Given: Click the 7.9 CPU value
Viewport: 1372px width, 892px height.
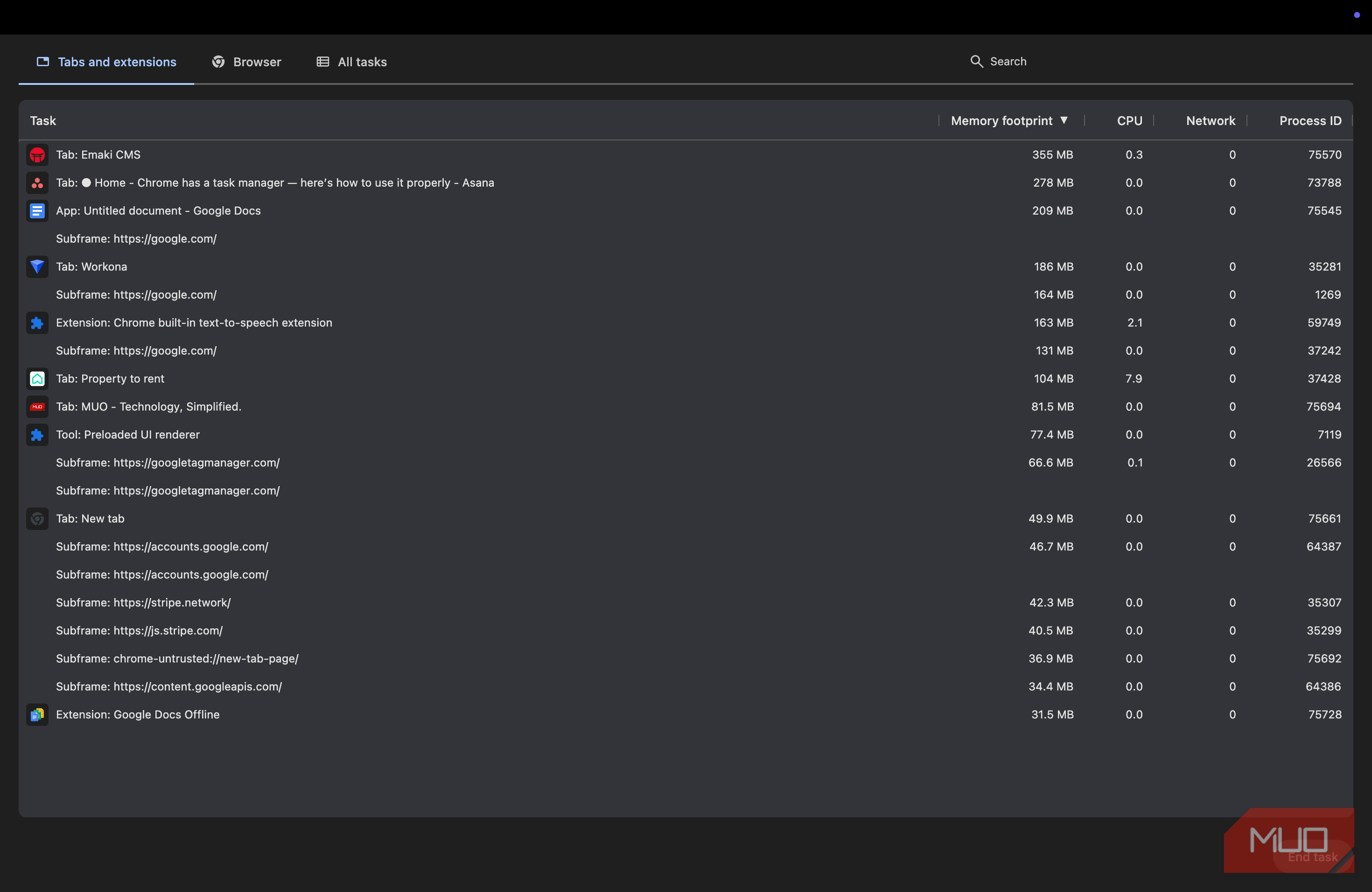Looking at the screenshot, I should click(x=1134, y=379).
